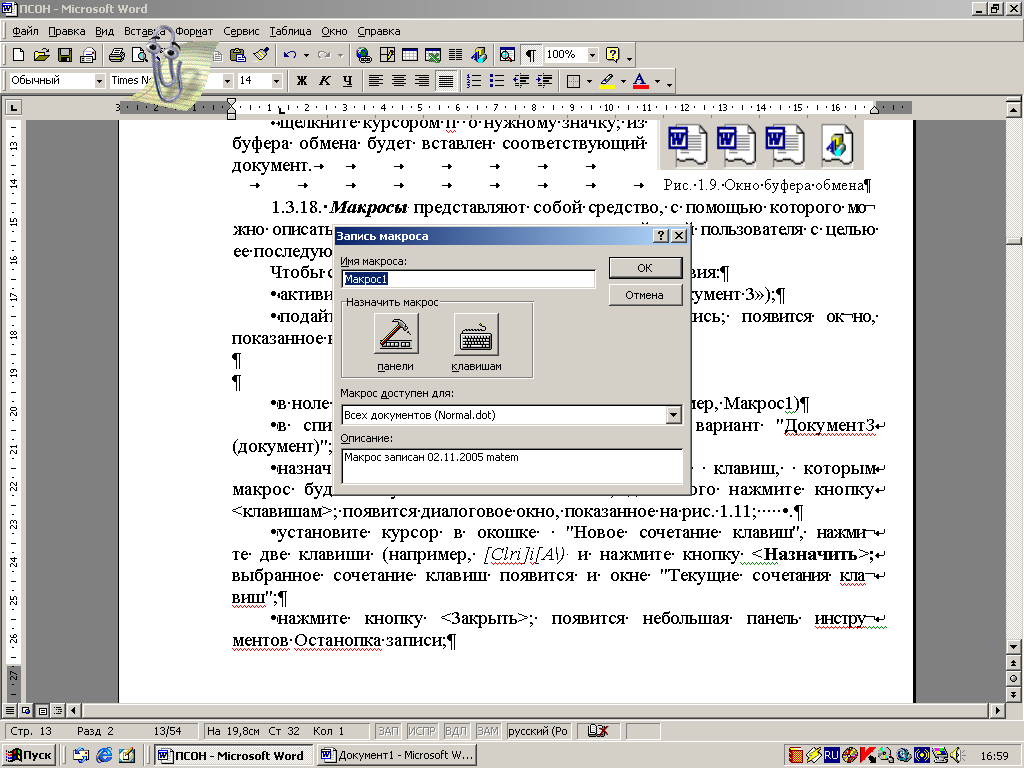Open a file with the Open folder icon
Image resolution: width=1024 pixels, height=768 pixels.
point(41,56)
